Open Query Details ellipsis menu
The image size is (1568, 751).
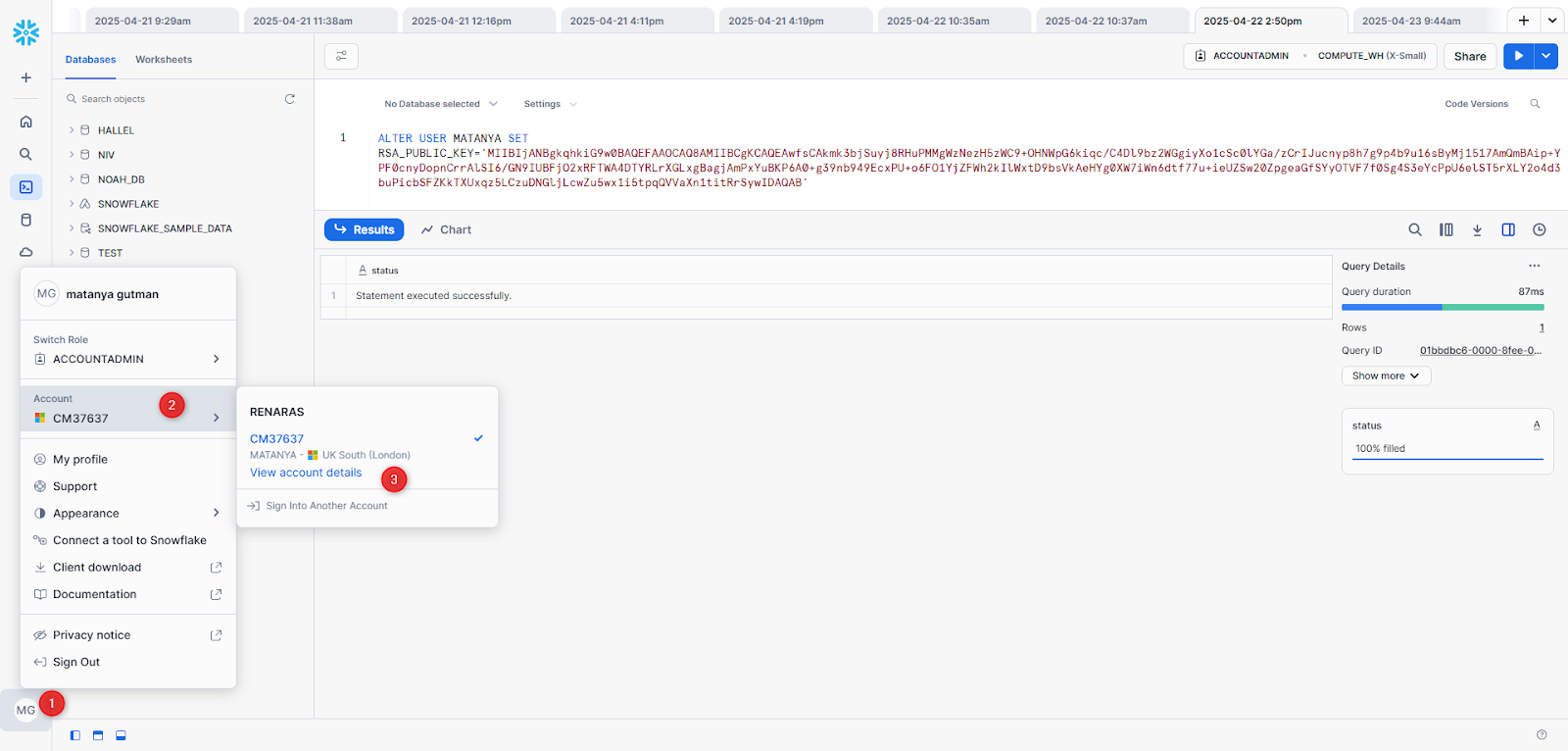1535,266
